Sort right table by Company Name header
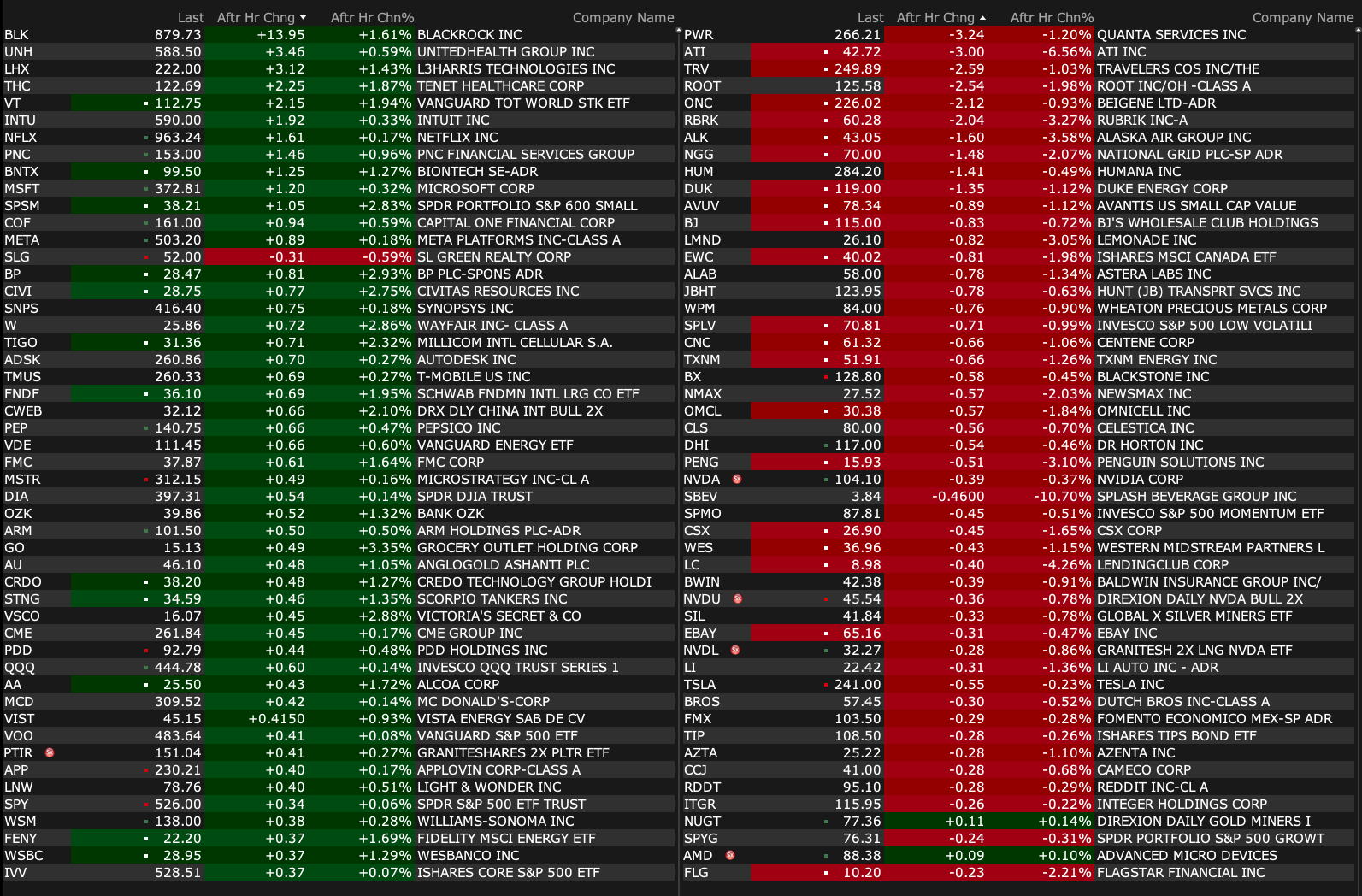This screenshot has width=1362, height=896. pyautogui.click(x=1302, y=18)
